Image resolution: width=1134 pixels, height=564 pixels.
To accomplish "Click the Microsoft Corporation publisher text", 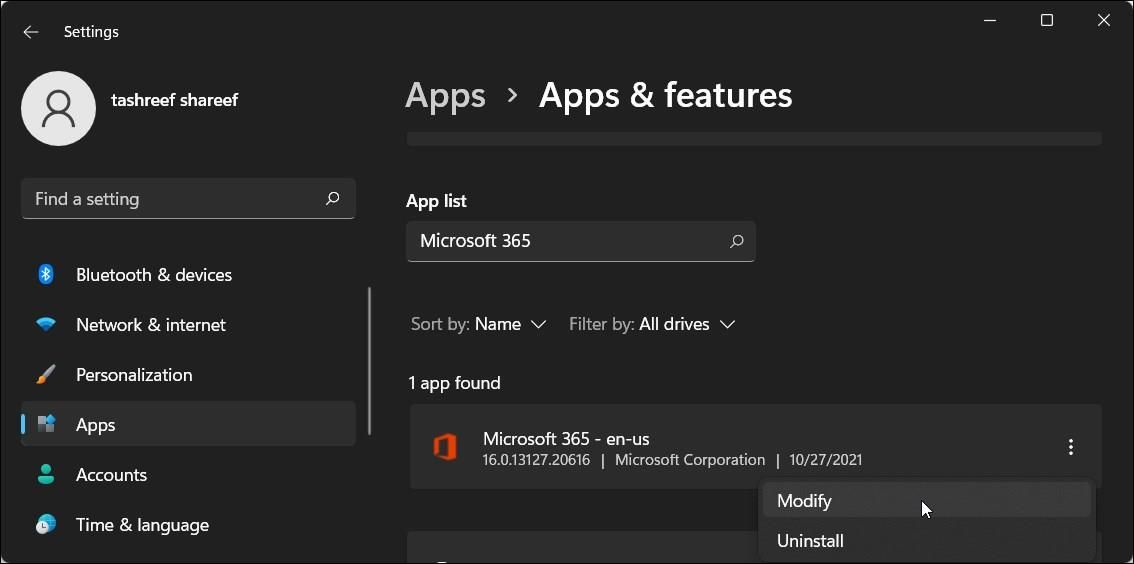I will (690, 460).
